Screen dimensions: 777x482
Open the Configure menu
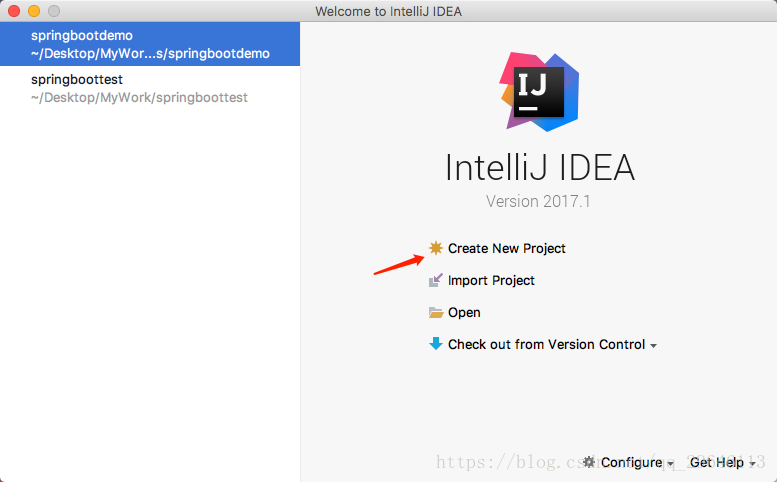[x=631, y=462]
